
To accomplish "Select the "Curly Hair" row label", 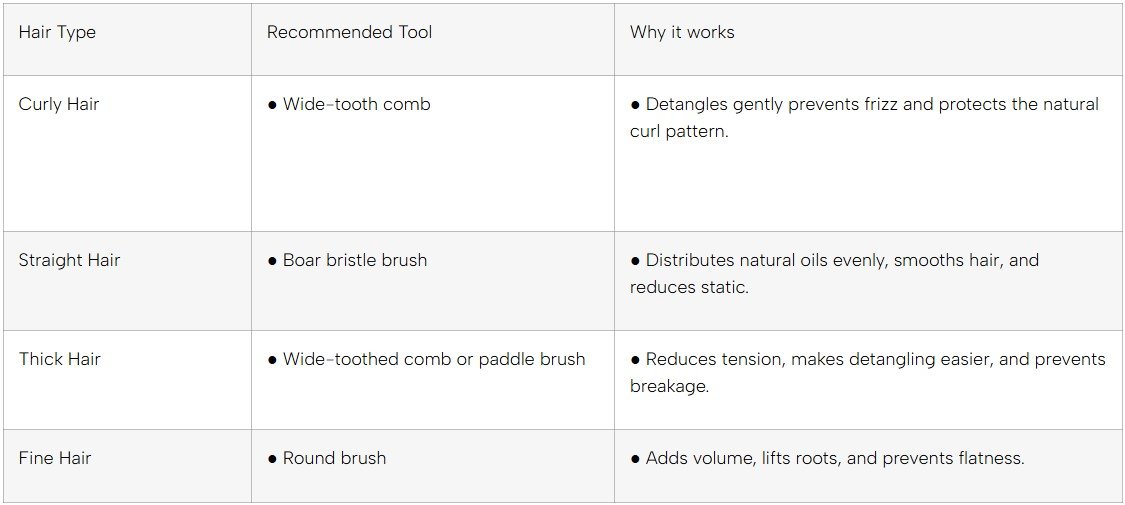I will point(59,104).
